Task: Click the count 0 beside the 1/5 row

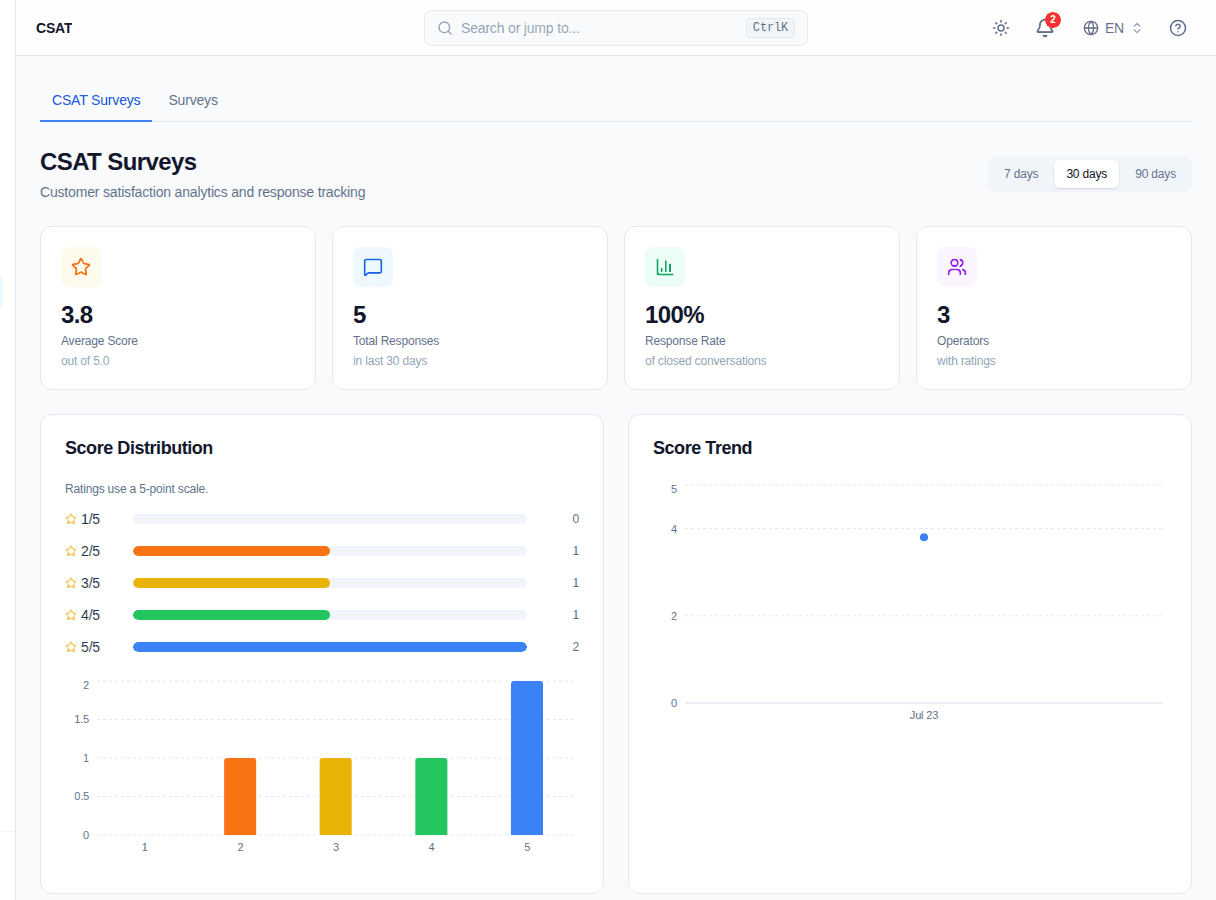Action: pyautogui.click(x=576, y=519)
